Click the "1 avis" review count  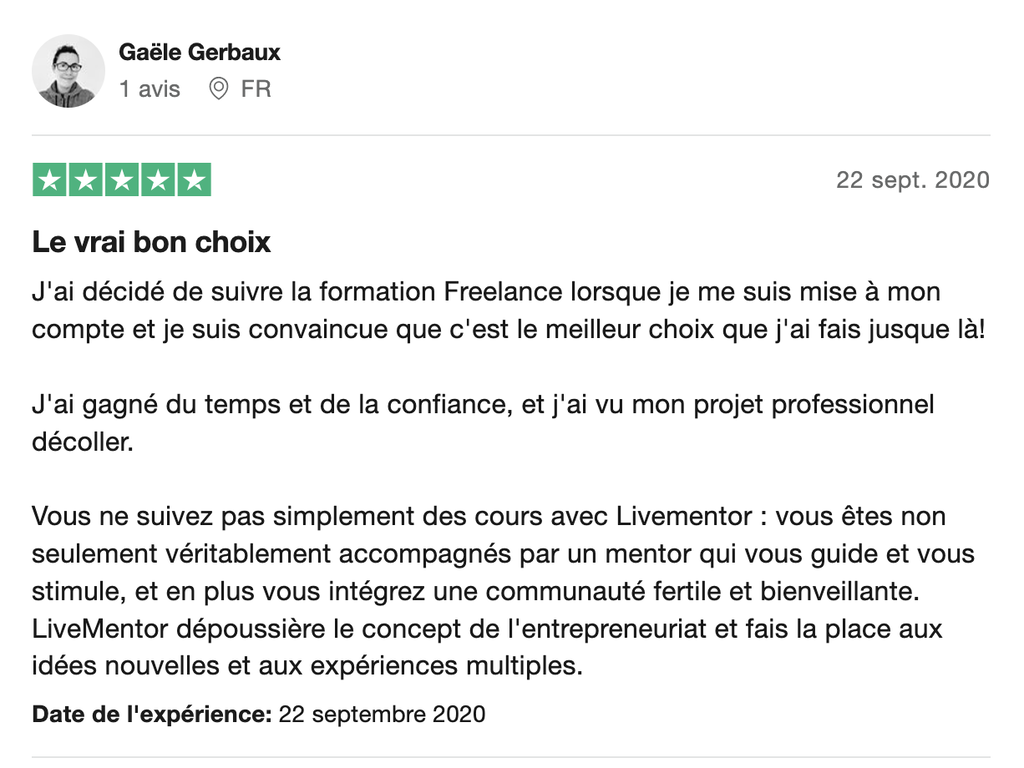point(149,89)
